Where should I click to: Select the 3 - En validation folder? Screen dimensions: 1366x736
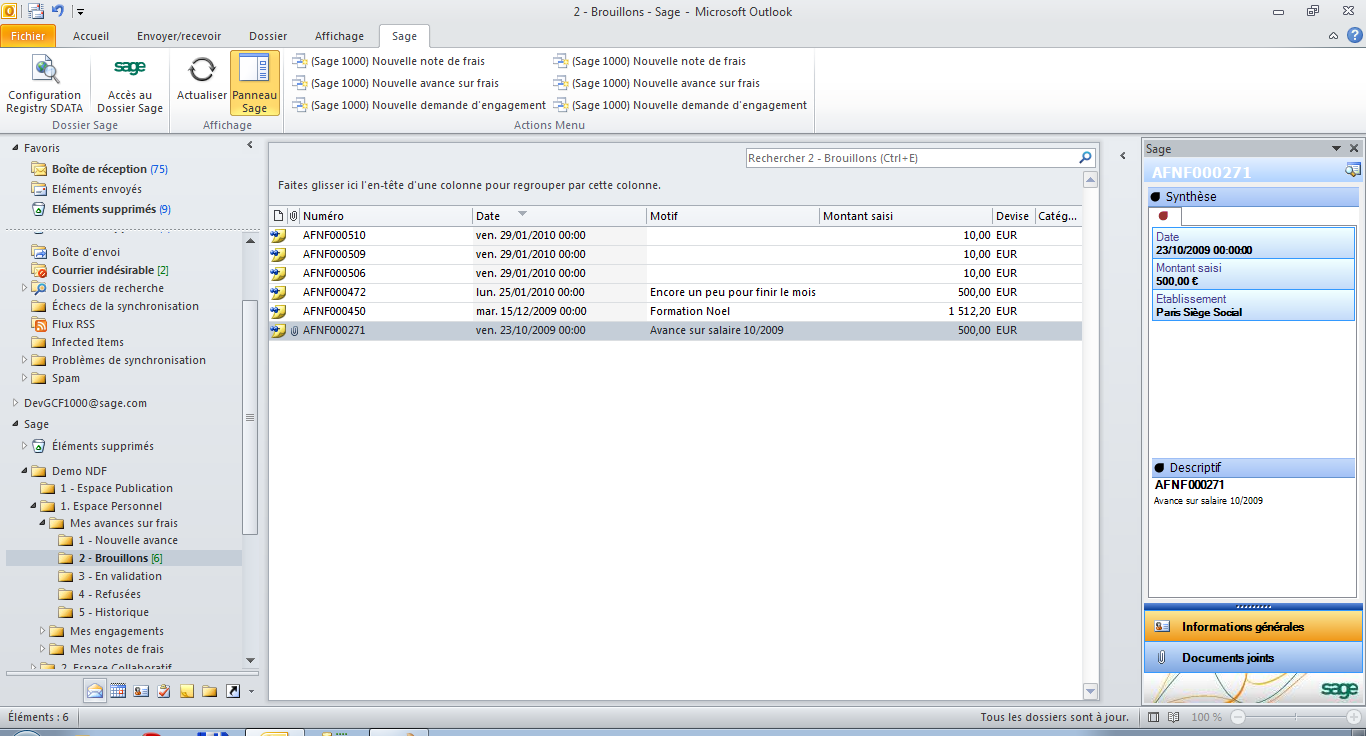click(x=120, y=576)
